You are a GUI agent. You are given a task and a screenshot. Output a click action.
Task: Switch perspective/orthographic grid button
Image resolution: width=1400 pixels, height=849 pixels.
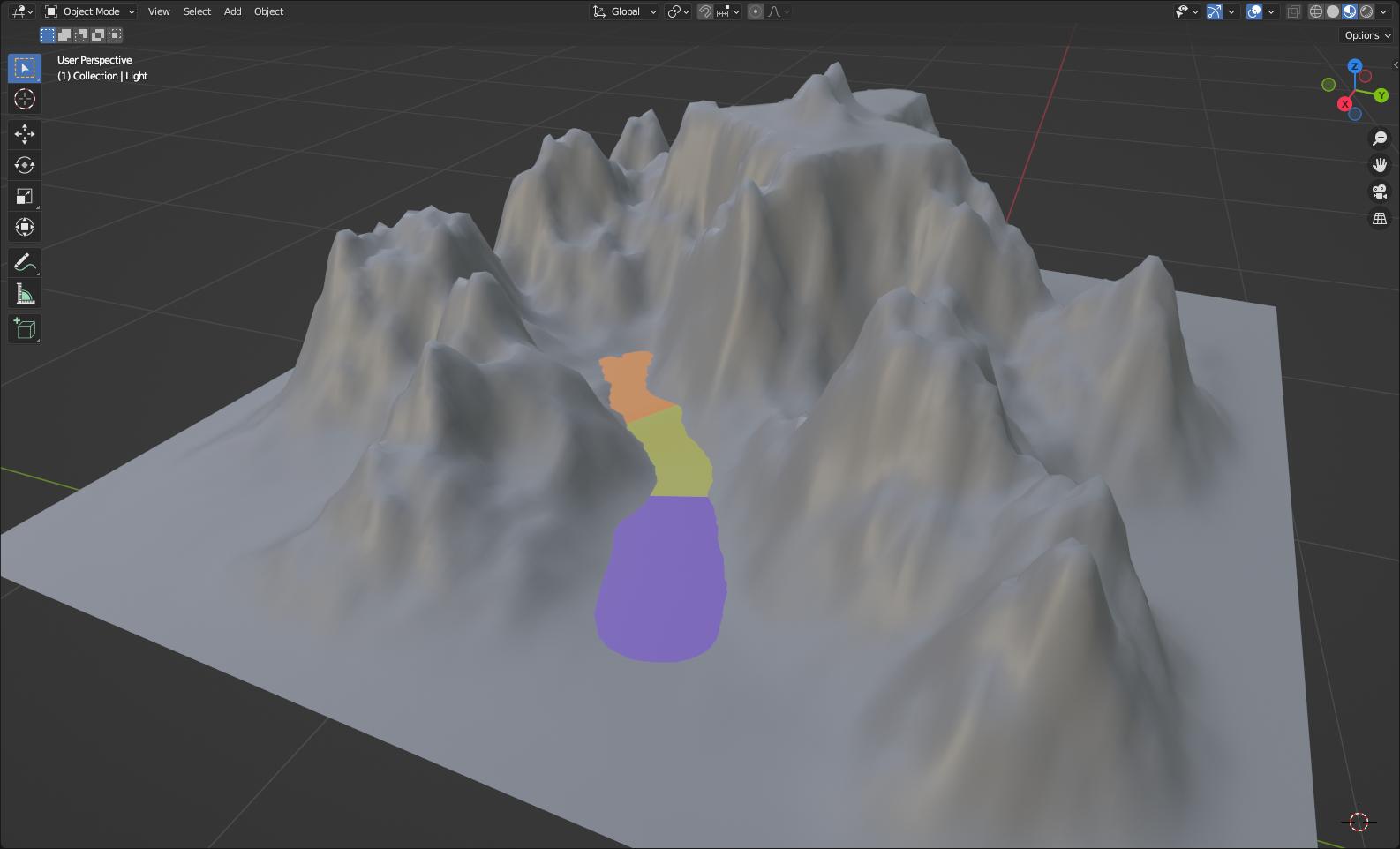1380,218
